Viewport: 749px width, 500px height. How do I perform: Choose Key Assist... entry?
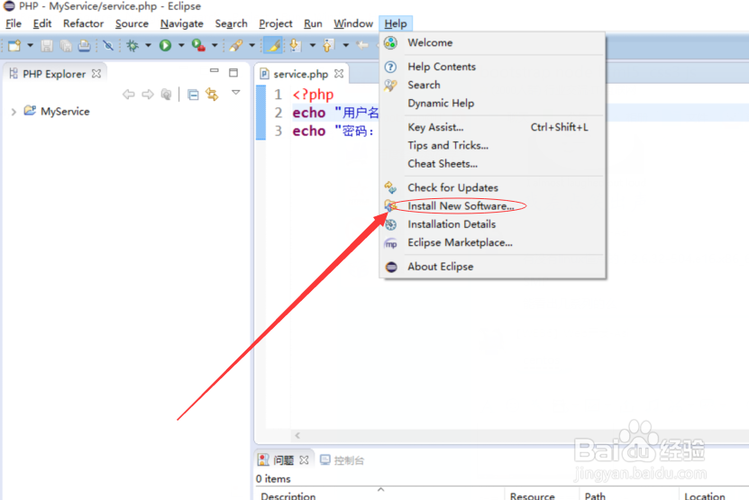click(492, 127)
